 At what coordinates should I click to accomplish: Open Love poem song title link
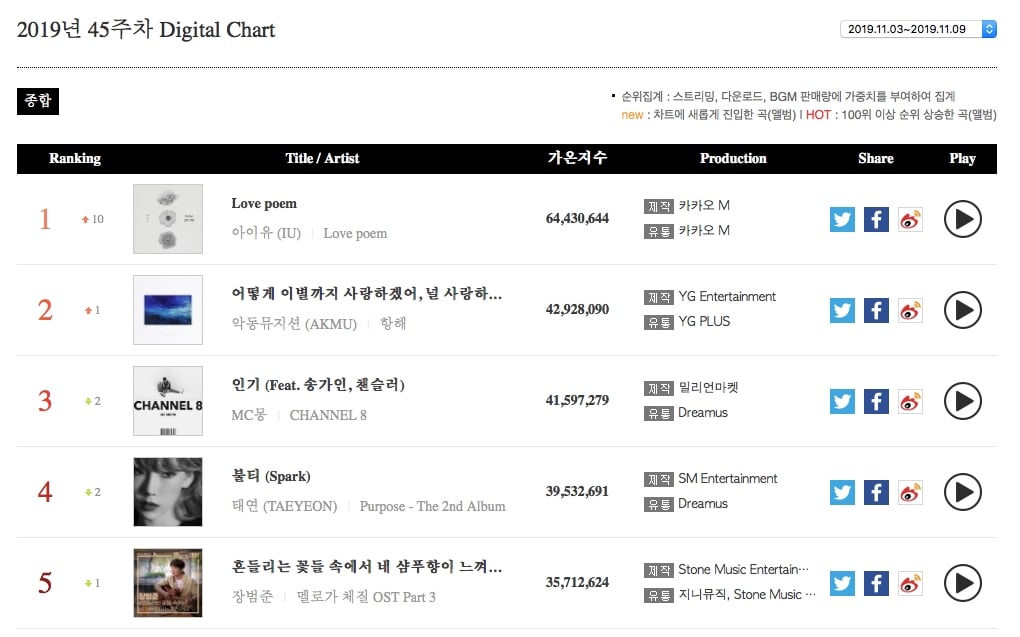point(264,204)
